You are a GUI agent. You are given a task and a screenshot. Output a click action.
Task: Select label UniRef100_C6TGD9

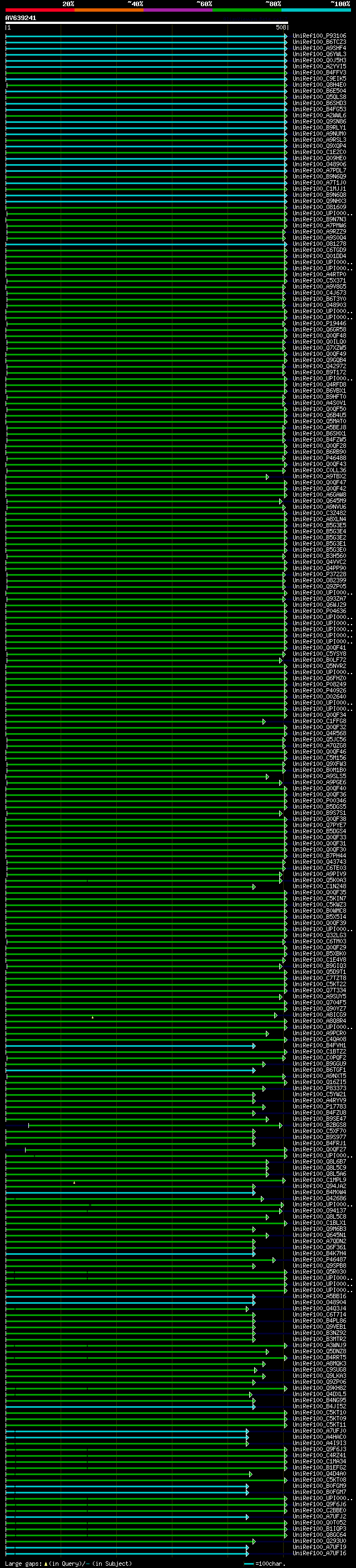coord(319,250)
